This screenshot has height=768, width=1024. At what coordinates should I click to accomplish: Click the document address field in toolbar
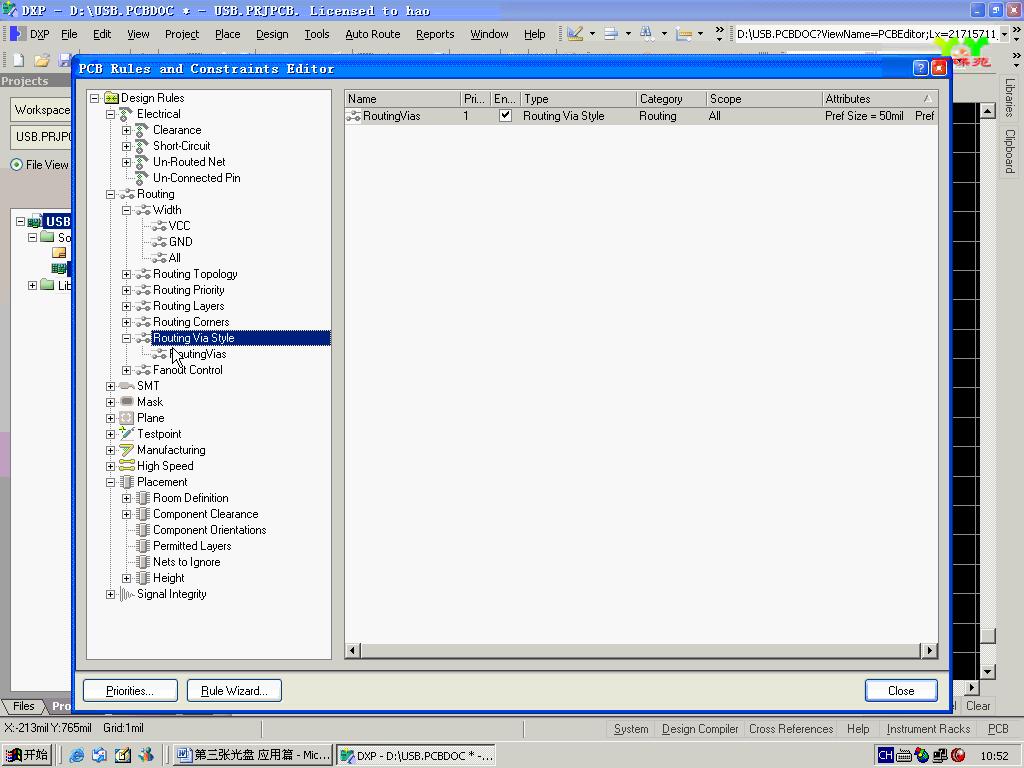(x=867, y=34)
